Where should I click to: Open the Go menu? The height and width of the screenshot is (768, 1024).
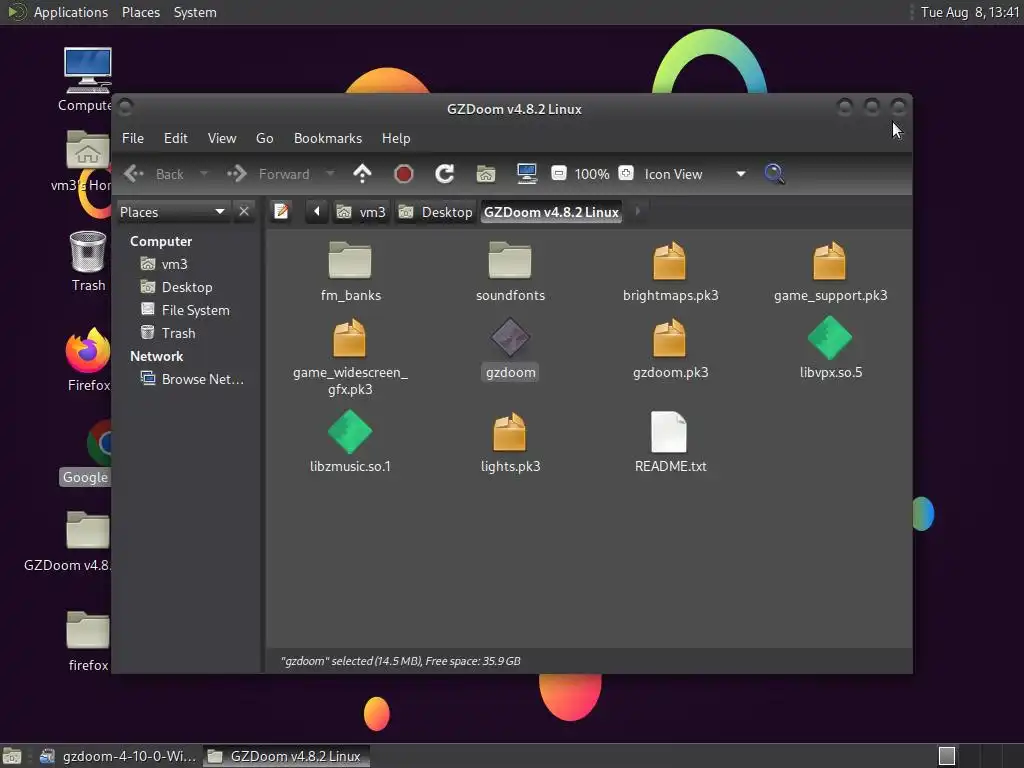point(264,138)
